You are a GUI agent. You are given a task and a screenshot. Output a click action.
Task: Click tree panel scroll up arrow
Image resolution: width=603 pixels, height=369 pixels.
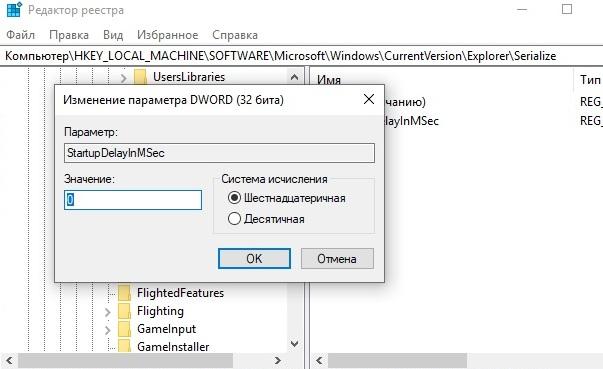(x=295, y=77)
